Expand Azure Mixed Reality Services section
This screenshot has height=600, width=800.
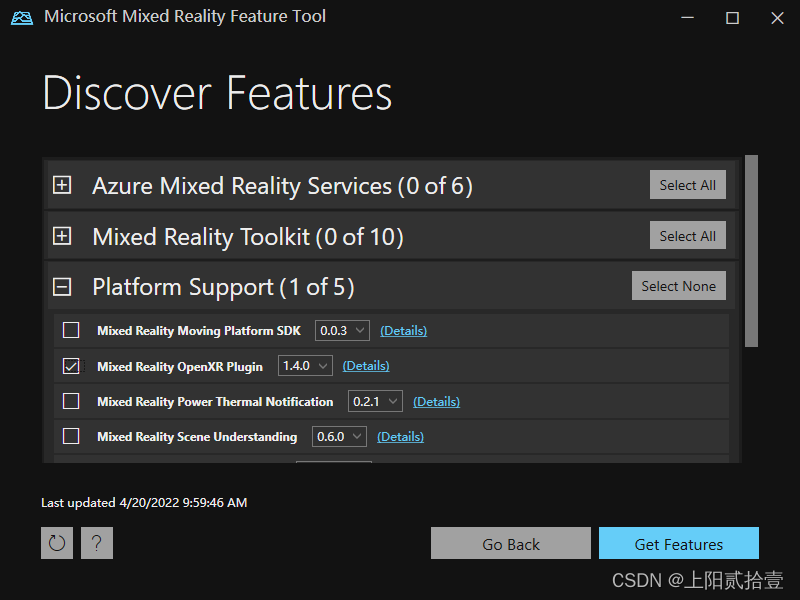point(62,185)
